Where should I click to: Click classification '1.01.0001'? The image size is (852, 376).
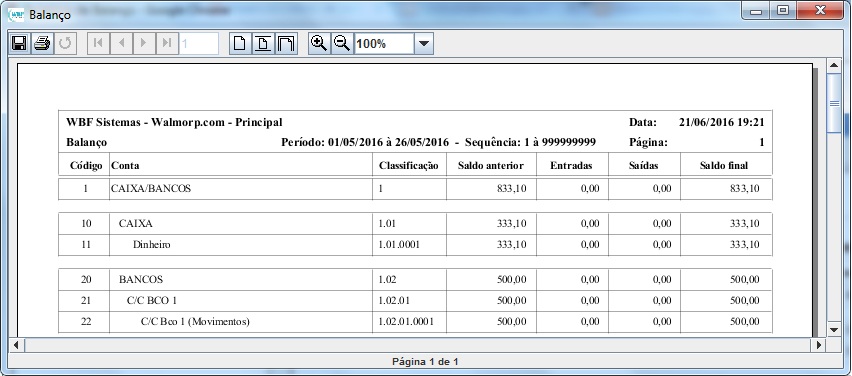pos(399,245)
